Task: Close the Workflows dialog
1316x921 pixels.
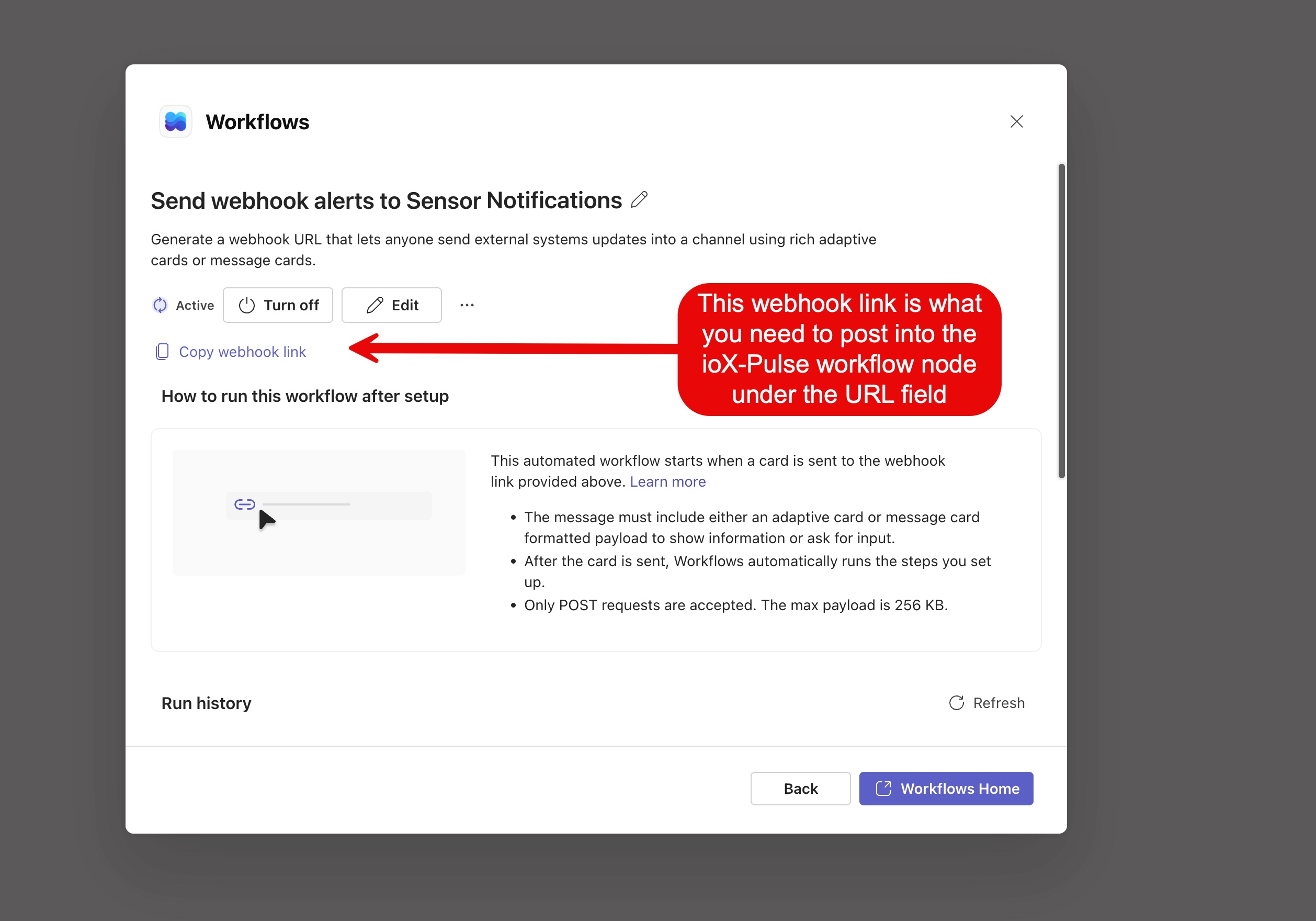Action: (1016, 121)
